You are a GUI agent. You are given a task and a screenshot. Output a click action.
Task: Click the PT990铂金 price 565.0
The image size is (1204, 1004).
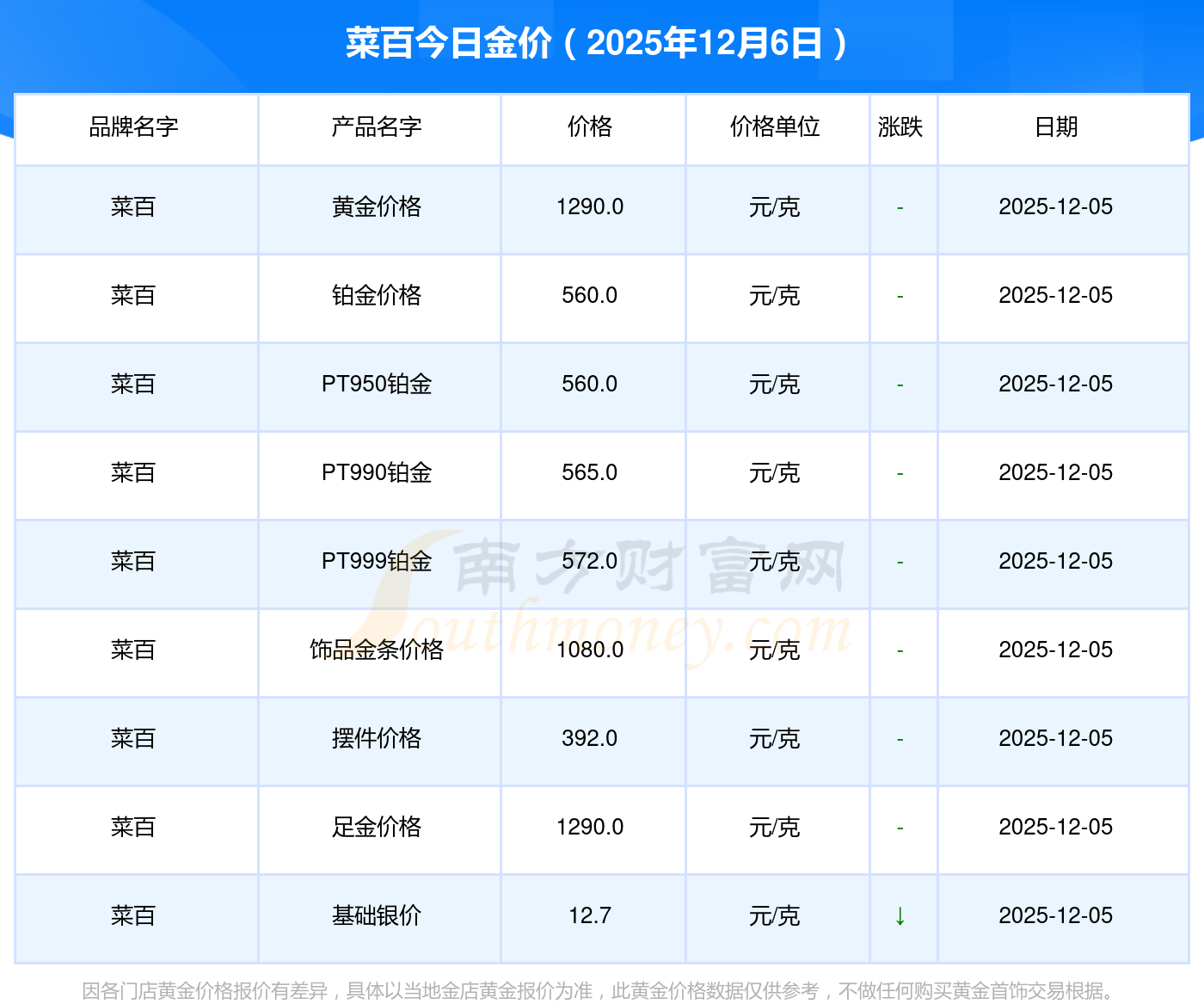coord(590,473)
